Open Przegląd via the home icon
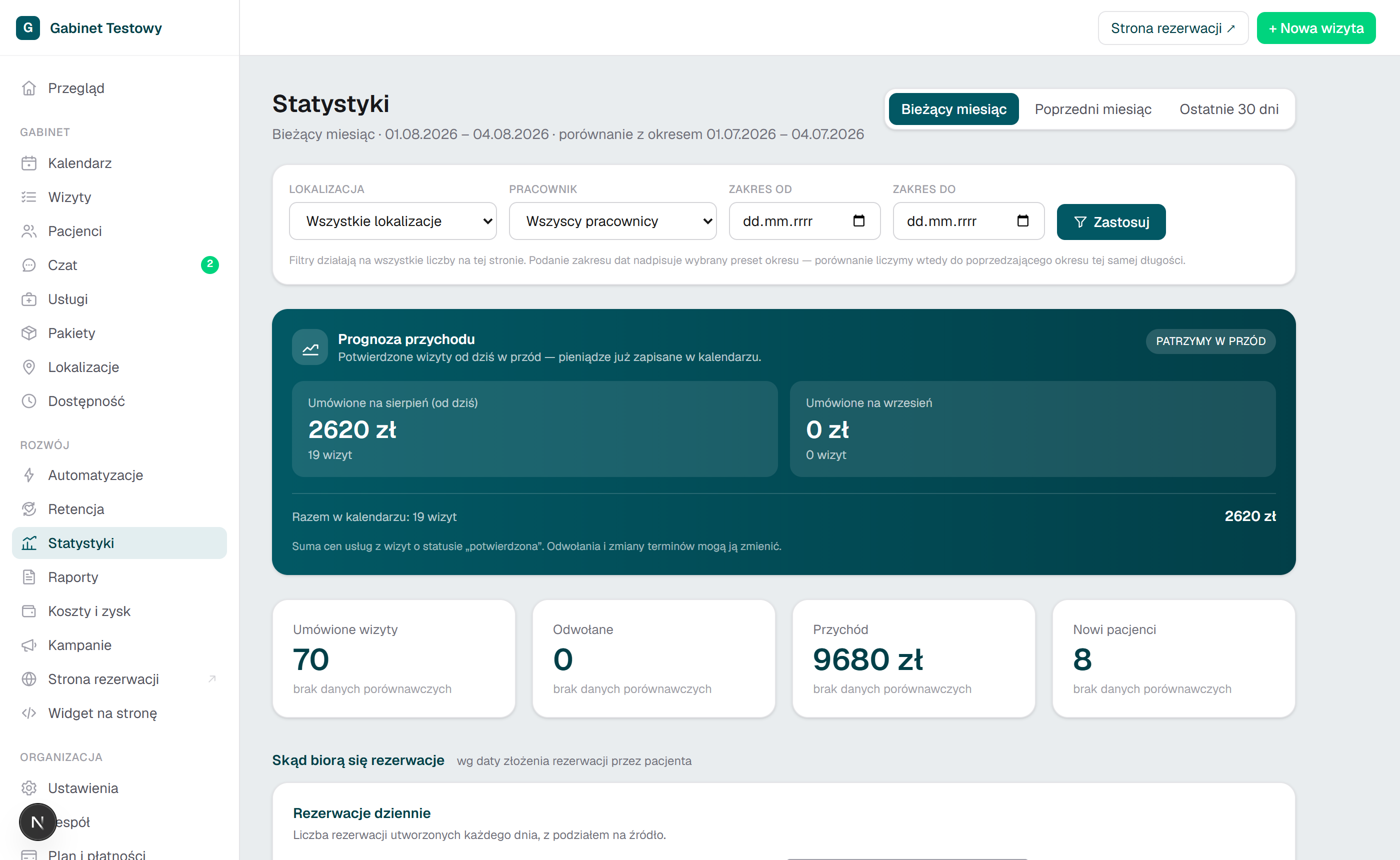This screenshot has width=1400, height=860. coord(29,88)
